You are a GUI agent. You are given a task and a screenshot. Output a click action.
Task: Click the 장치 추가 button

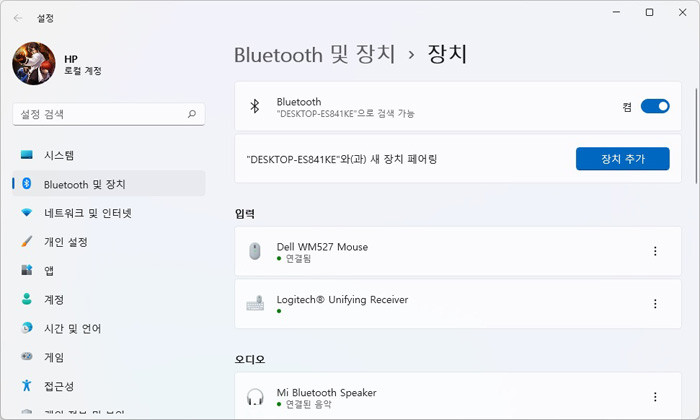click(623, 159)
